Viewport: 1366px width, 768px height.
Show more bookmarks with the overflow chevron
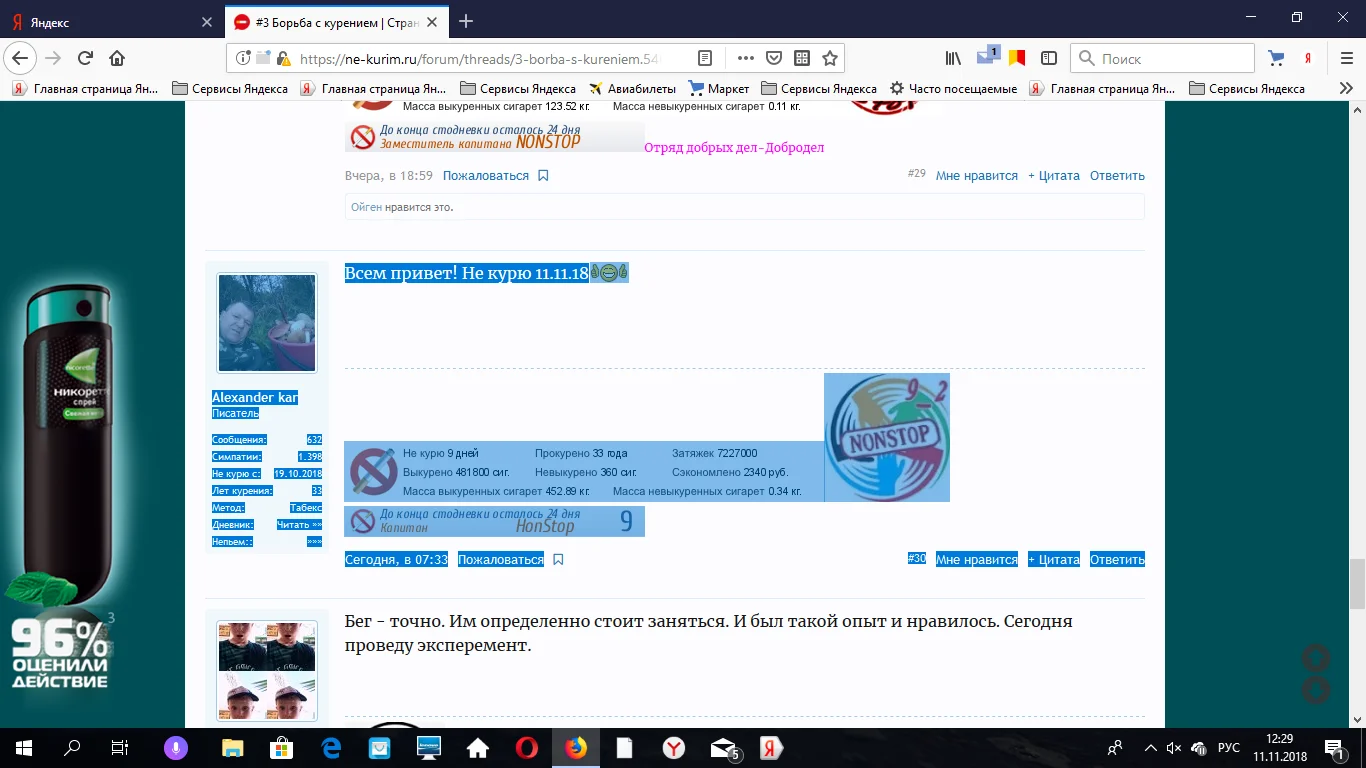pos(1346,89)
